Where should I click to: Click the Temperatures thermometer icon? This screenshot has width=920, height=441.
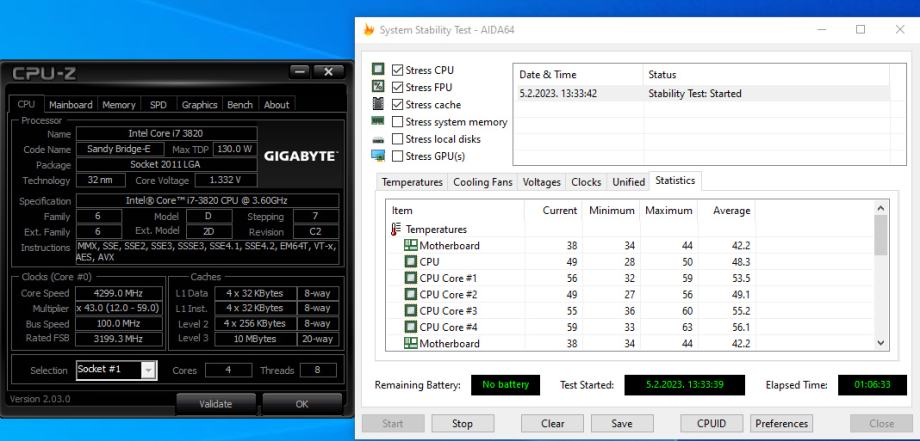396,229
